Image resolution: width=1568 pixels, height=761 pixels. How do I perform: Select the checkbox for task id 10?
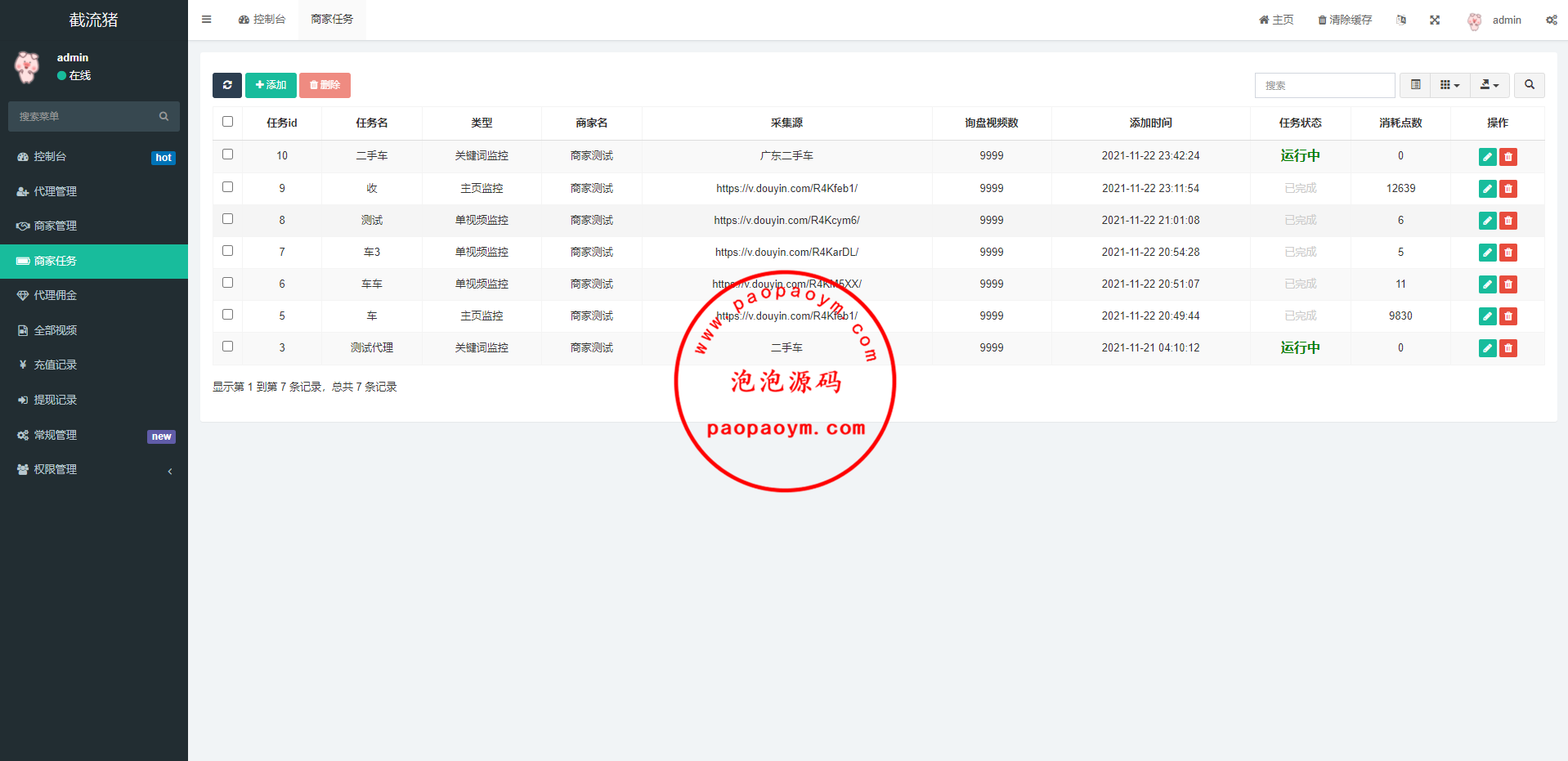click(228, 154)
